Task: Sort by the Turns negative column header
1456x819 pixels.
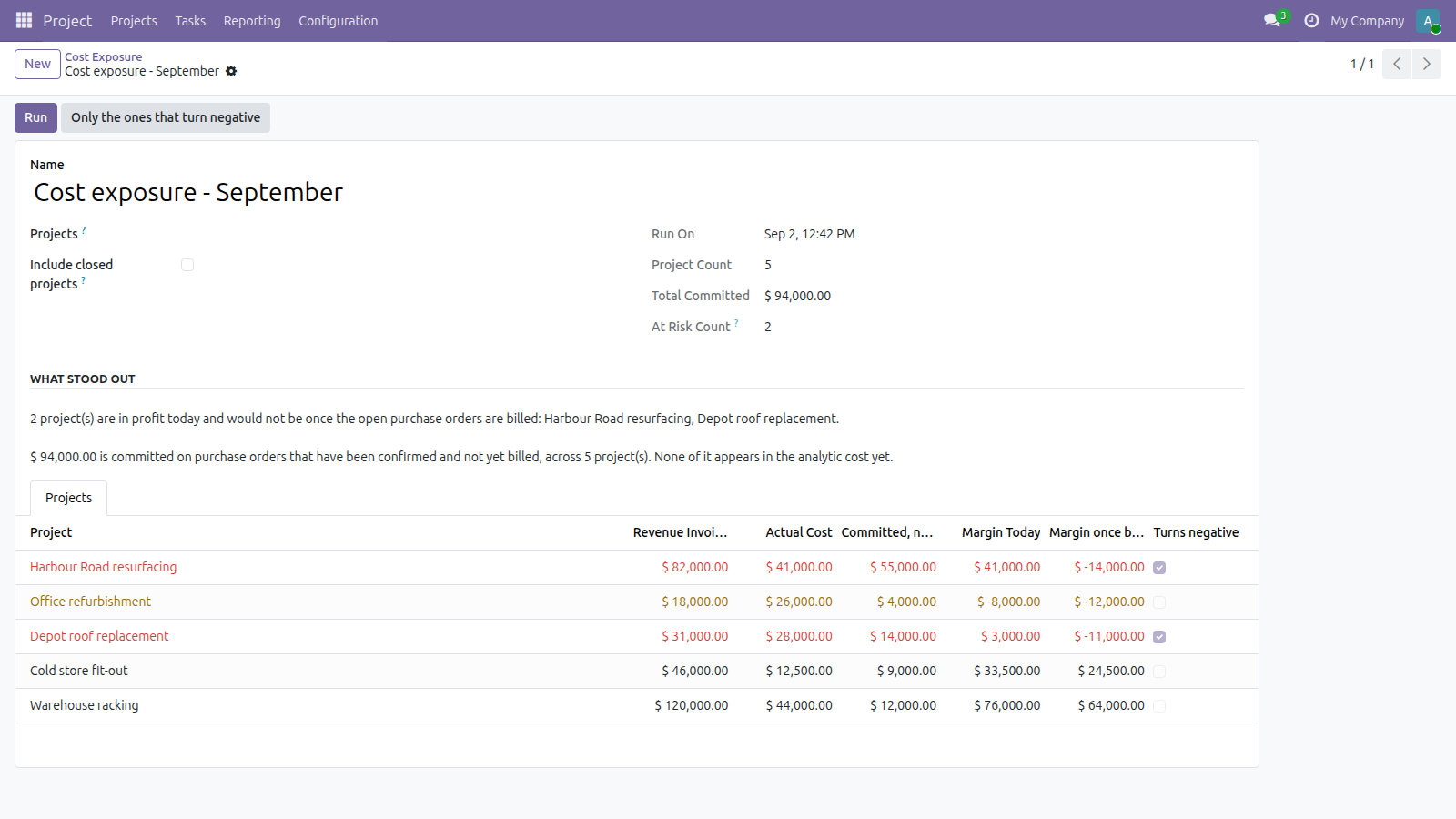Action: pos(1196,532)
